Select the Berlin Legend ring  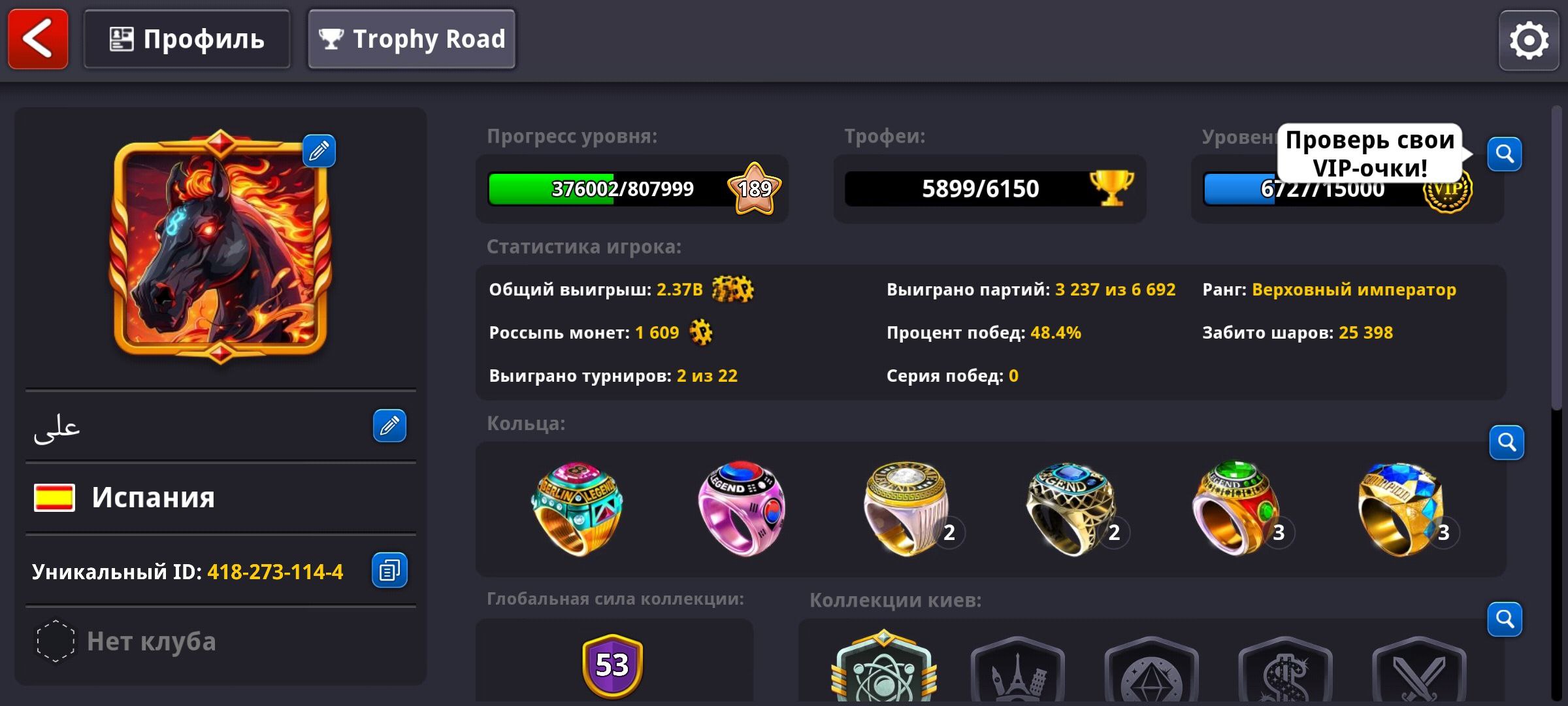click(576, 509)
